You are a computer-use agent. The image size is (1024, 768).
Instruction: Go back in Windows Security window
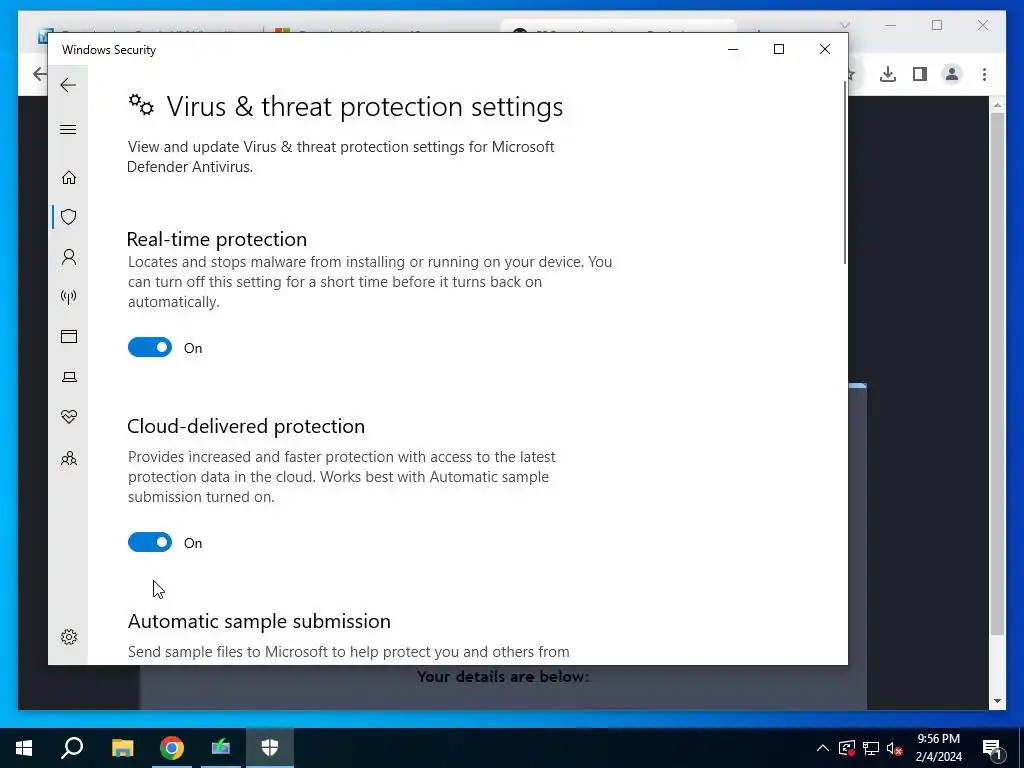(68, 85)
